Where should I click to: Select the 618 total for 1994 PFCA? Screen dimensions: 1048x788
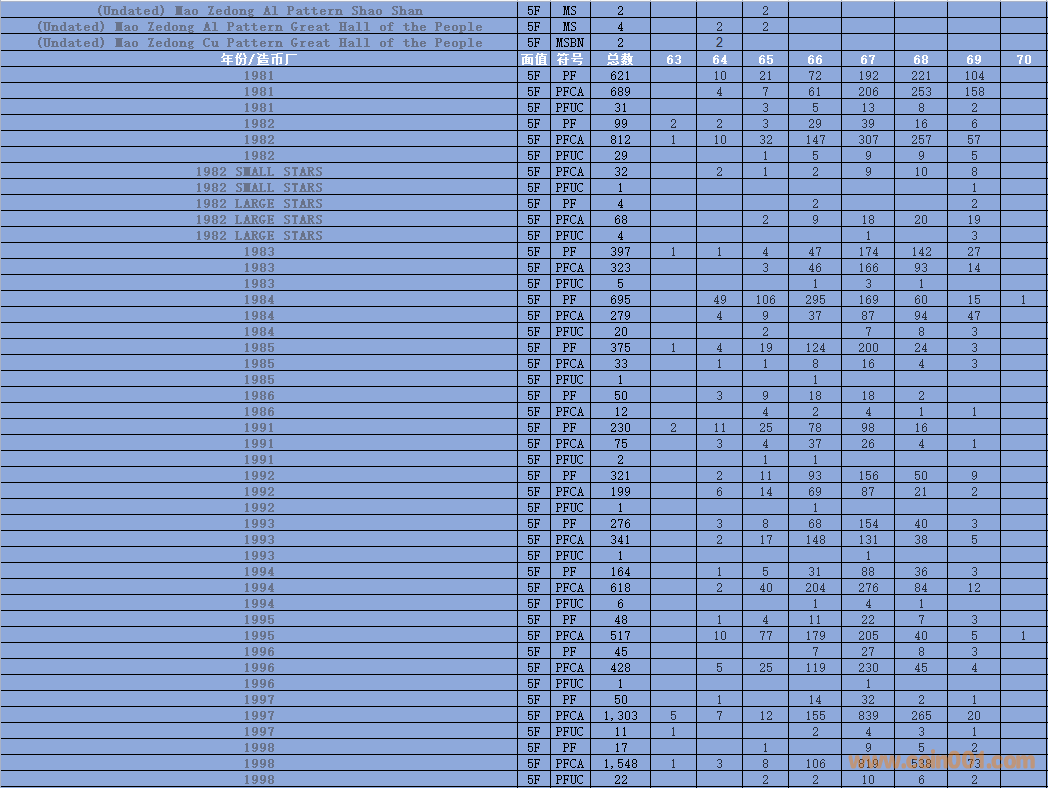coord(620,587)
